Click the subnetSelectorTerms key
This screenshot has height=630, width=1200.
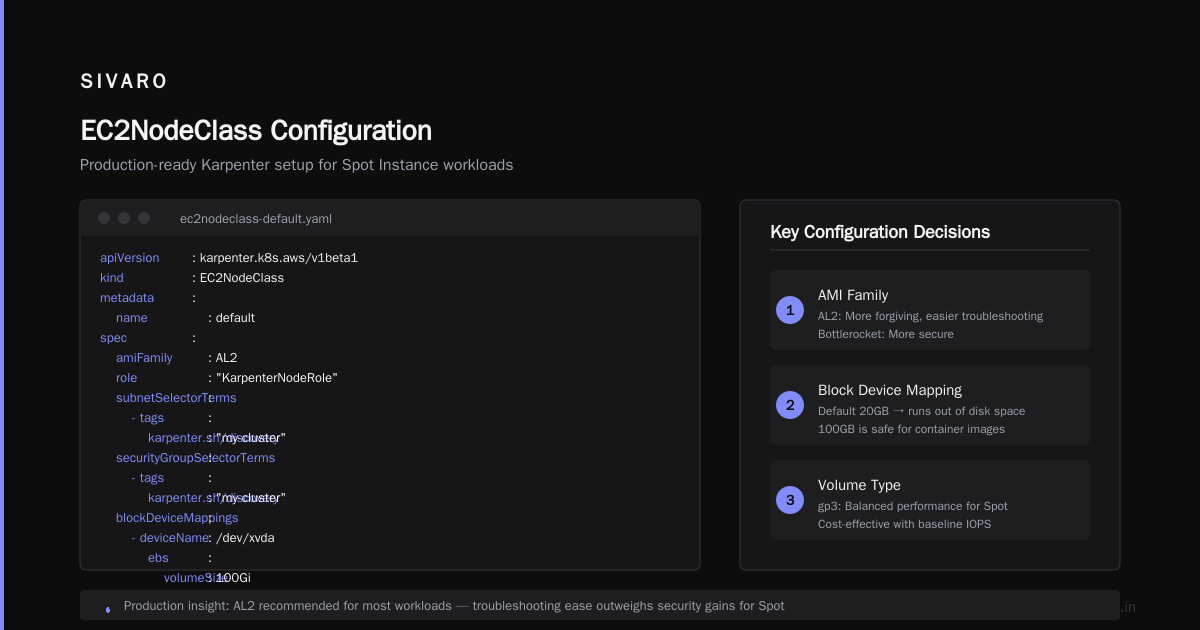click(x=176, y=398)
